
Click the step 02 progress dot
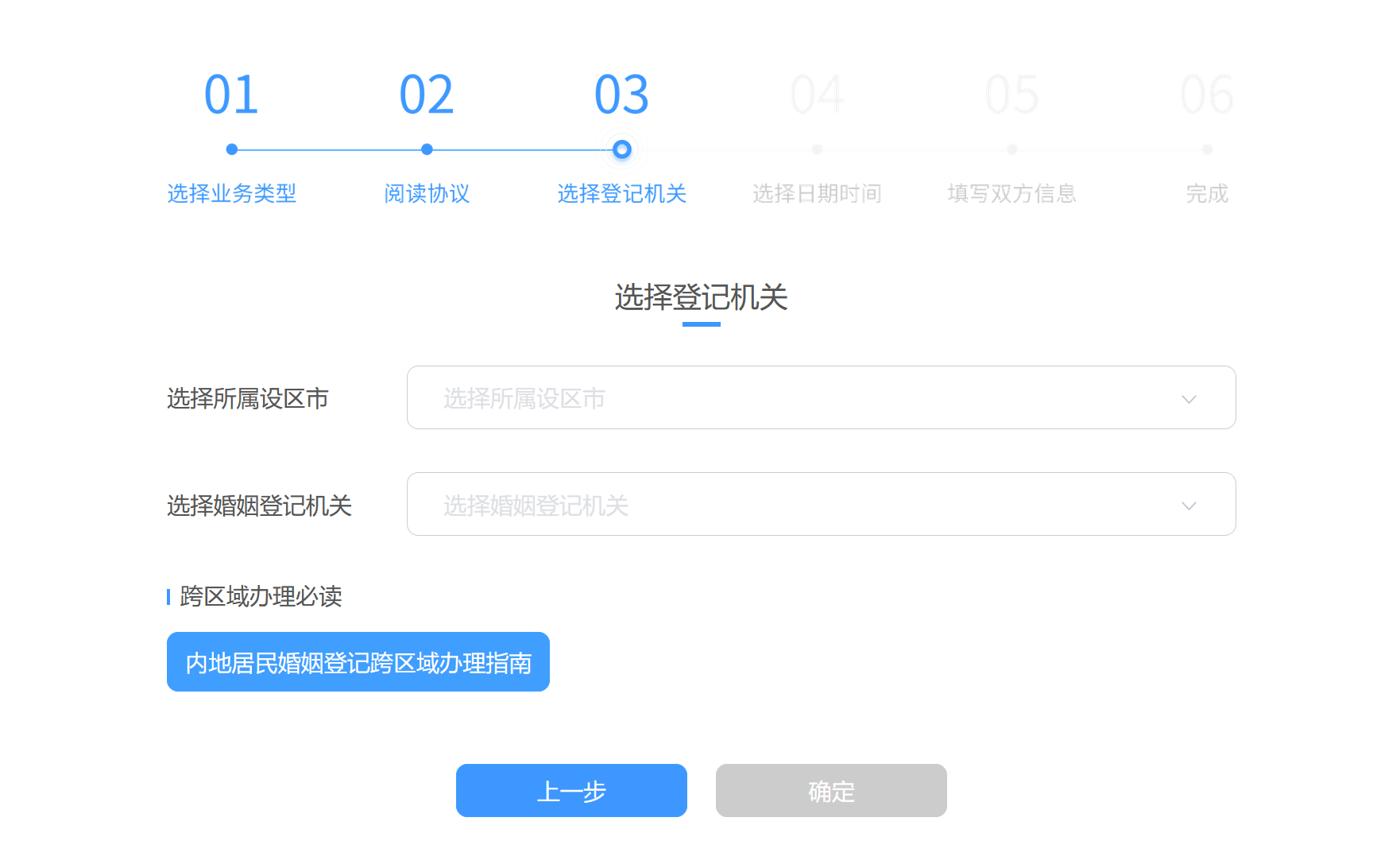[x=427, y=149]
